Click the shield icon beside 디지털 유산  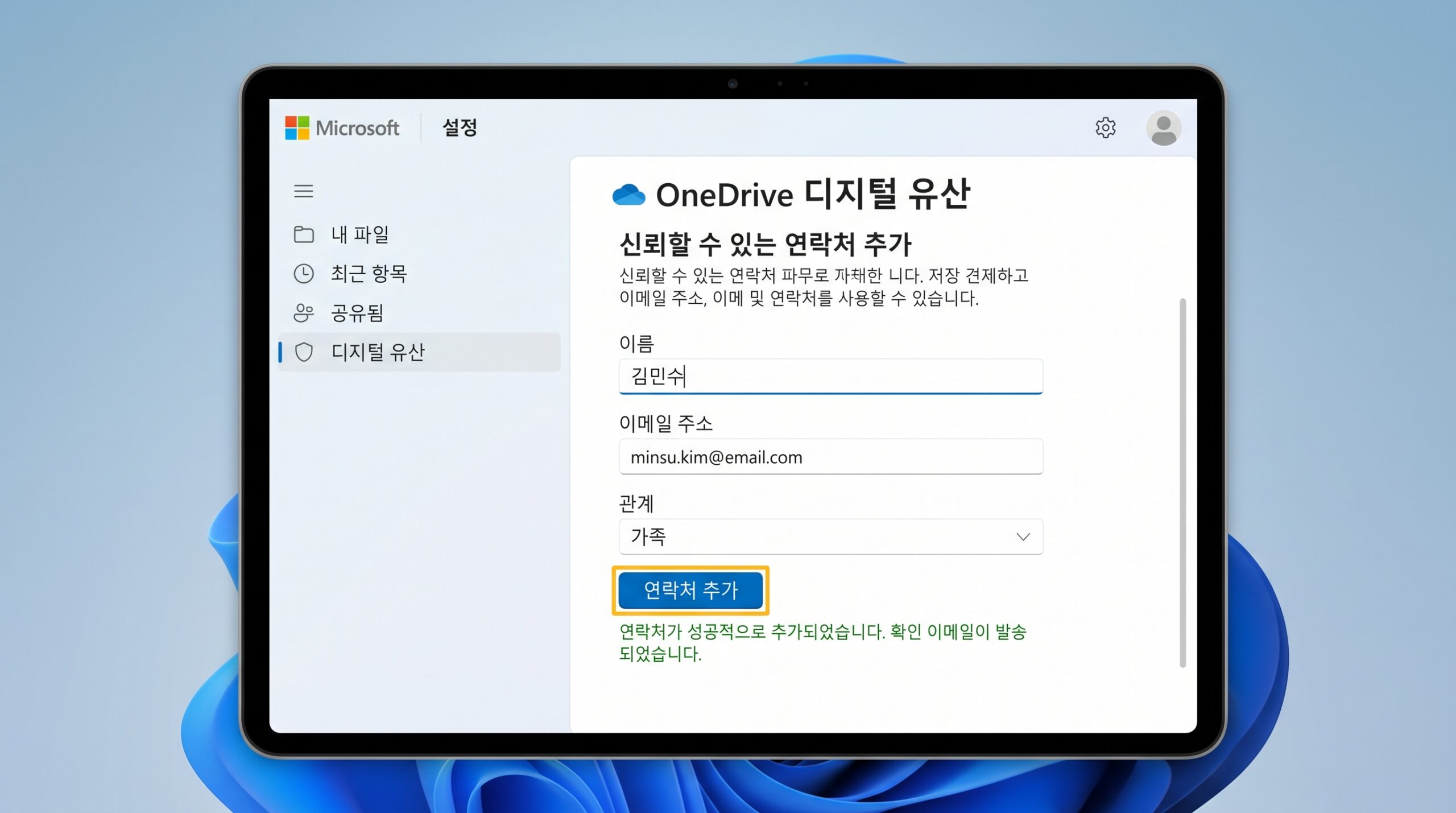[x=304, y=352]
